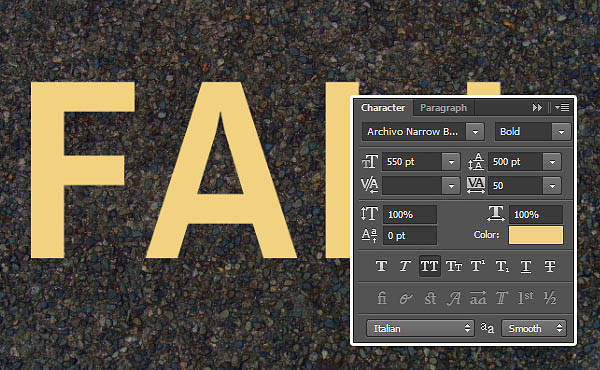Apply Subscript text style

click(x=502, y=266)
